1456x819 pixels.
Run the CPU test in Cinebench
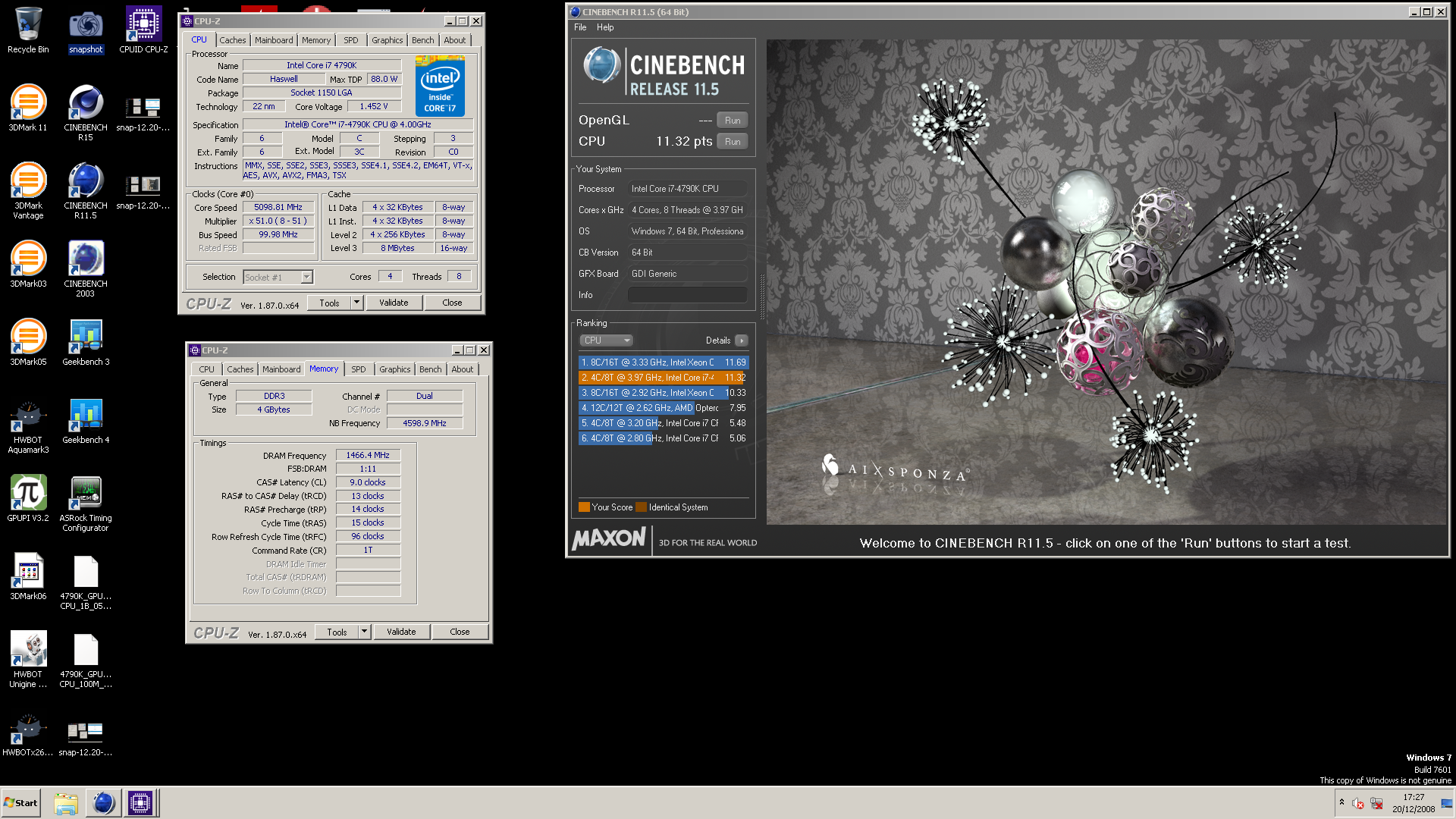click(x=733, y=142)
